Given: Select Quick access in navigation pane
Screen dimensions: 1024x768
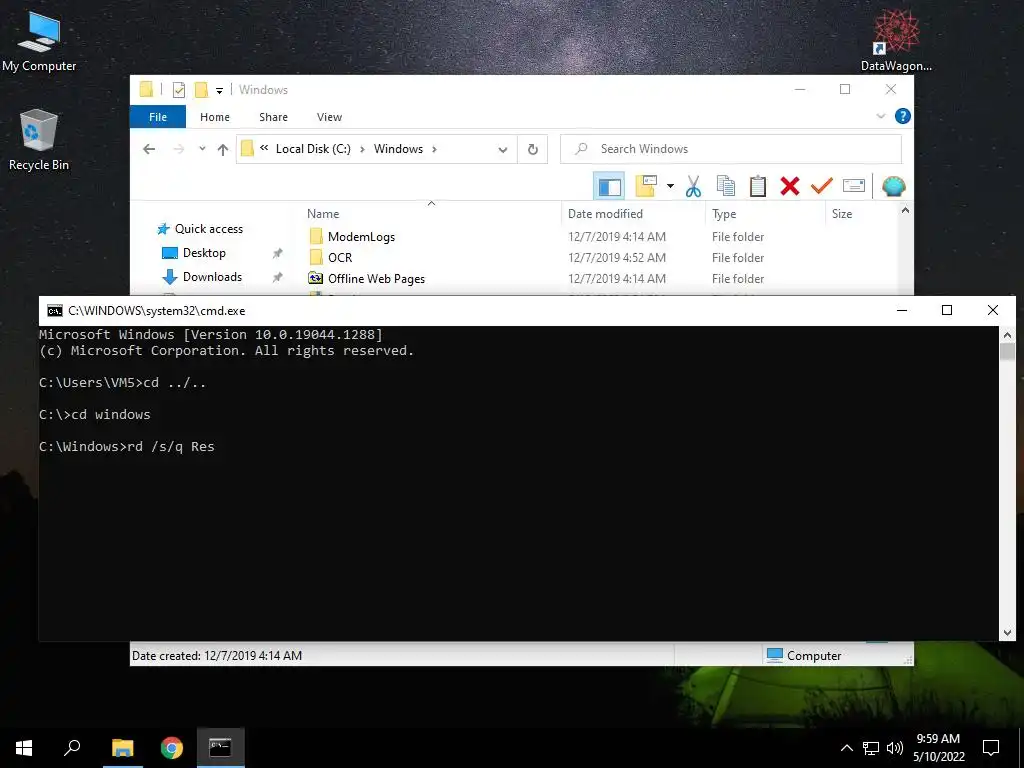Looking at the screenshot, I should [x=208, y=229].
